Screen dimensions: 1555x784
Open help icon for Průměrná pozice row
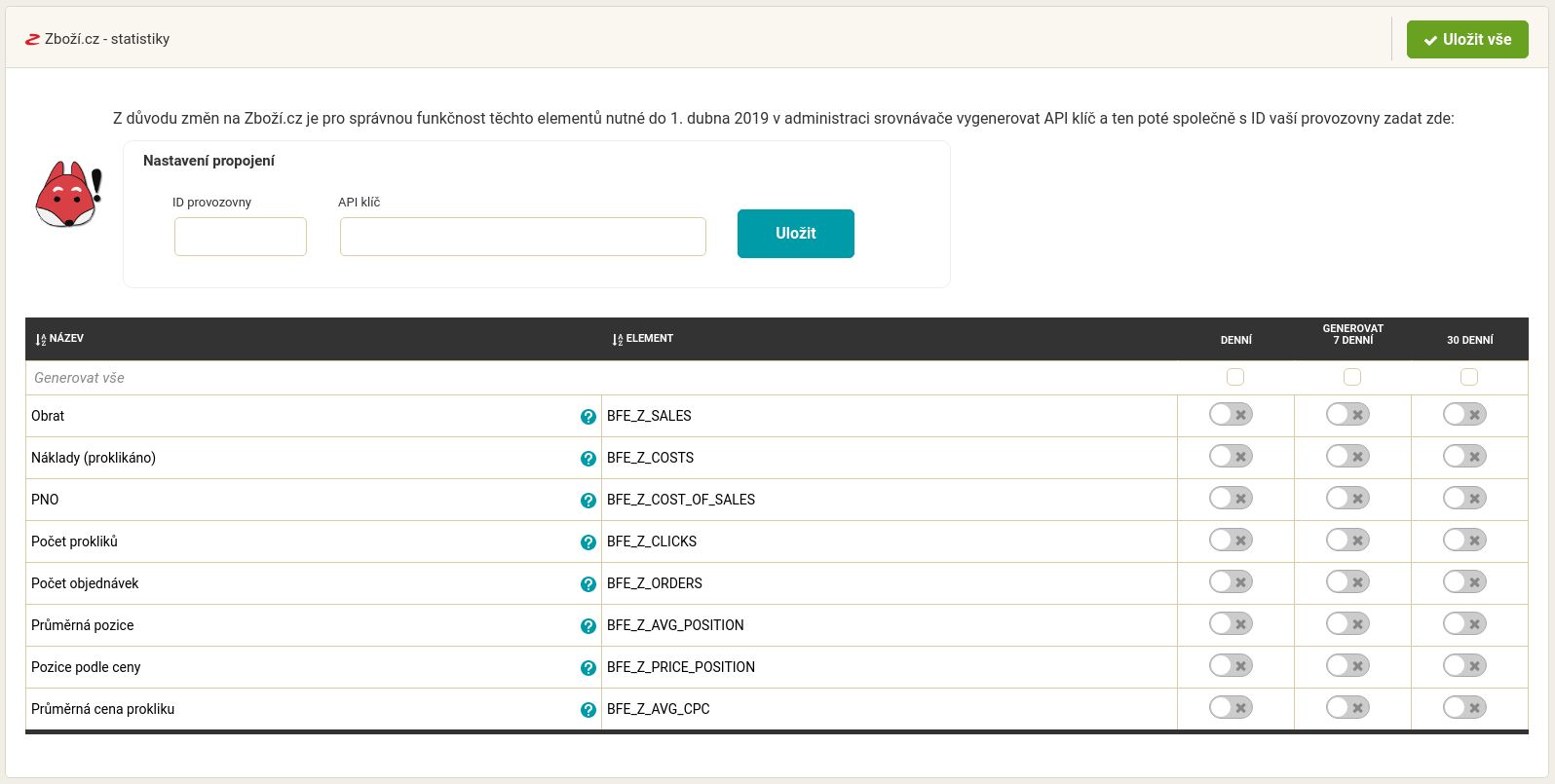[x=588, y=626]
